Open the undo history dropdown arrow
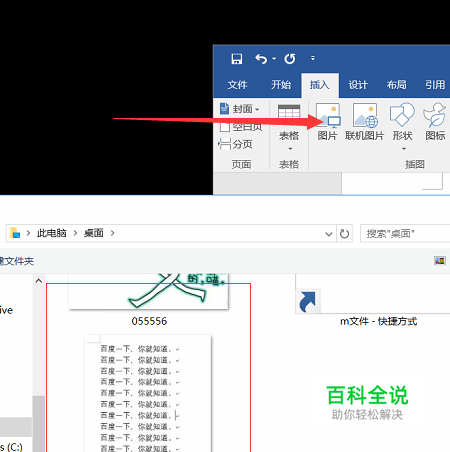 click(274, 59)
